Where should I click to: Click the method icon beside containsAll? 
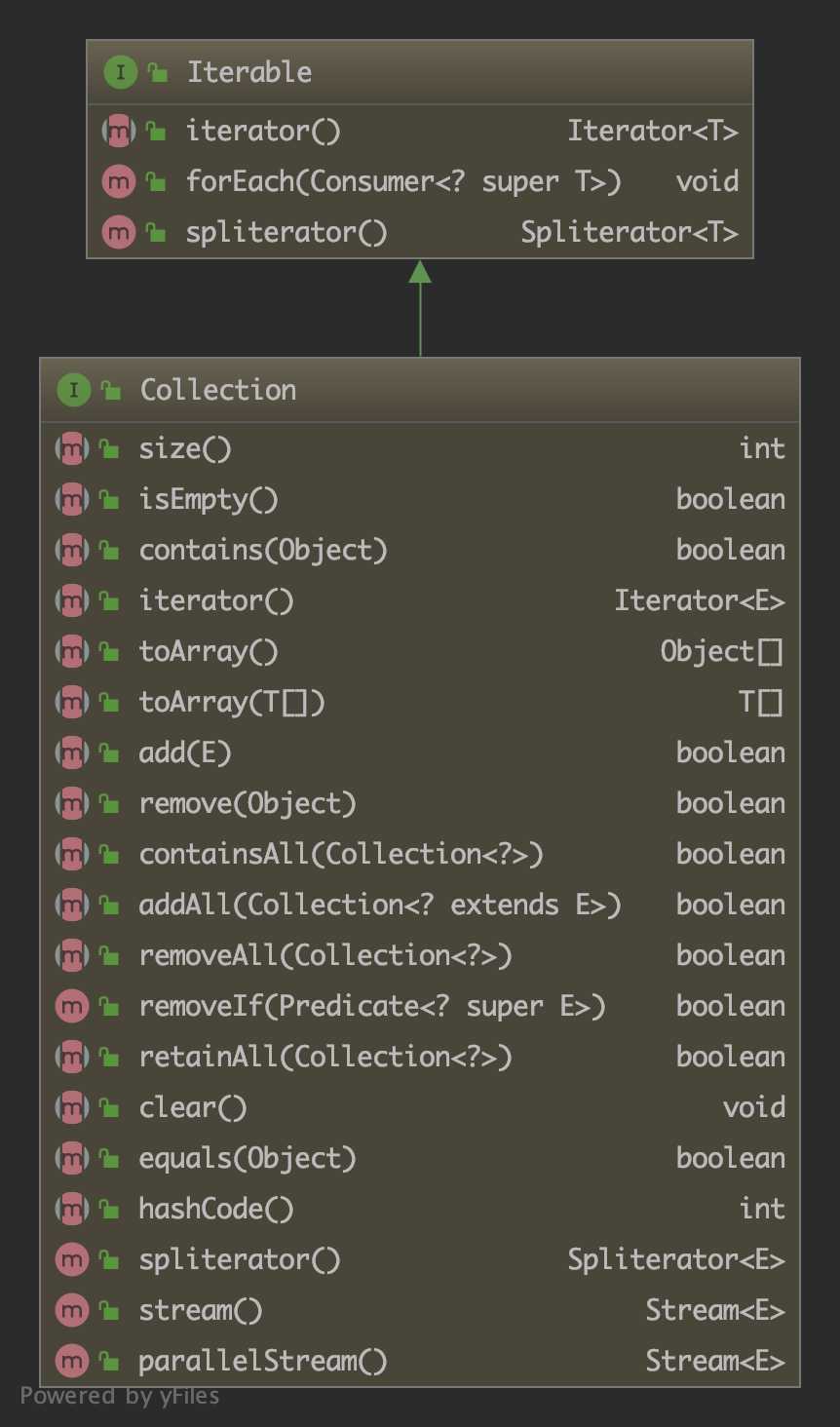tap(72, 854)
